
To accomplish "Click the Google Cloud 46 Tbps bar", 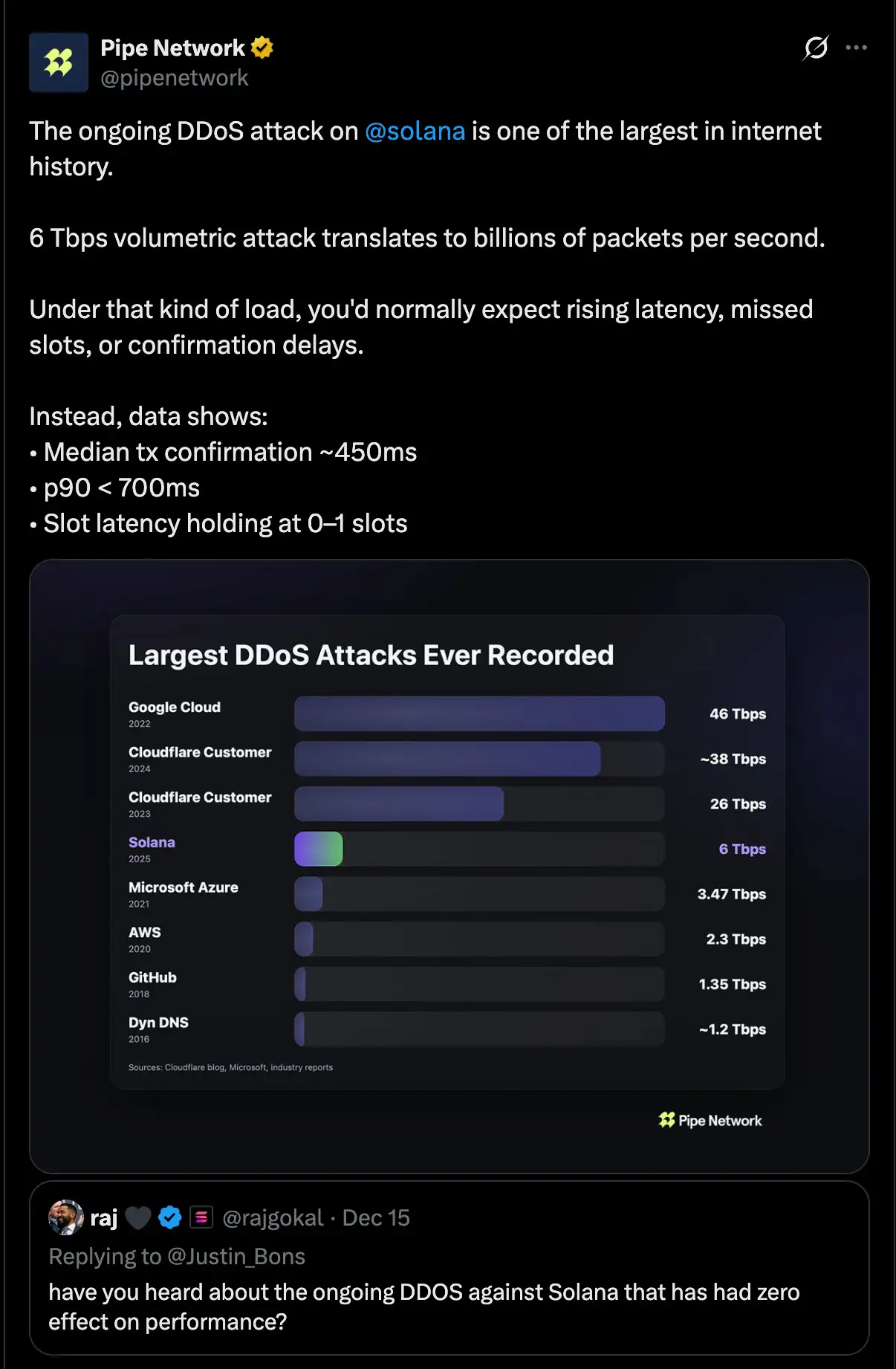I will (x=479, y=713).
